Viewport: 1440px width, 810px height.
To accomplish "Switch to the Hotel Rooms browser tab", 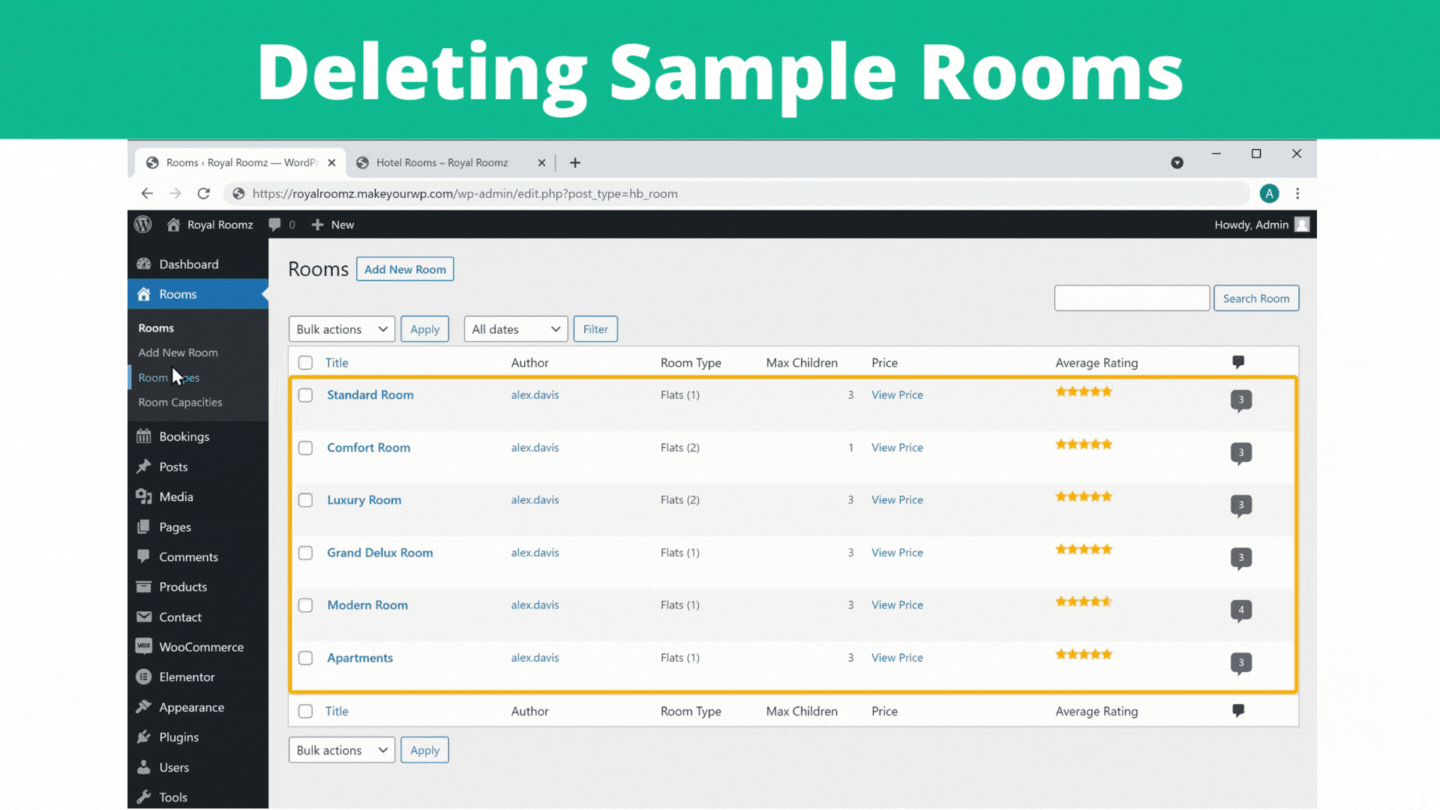I will click(x=442, y=163).
